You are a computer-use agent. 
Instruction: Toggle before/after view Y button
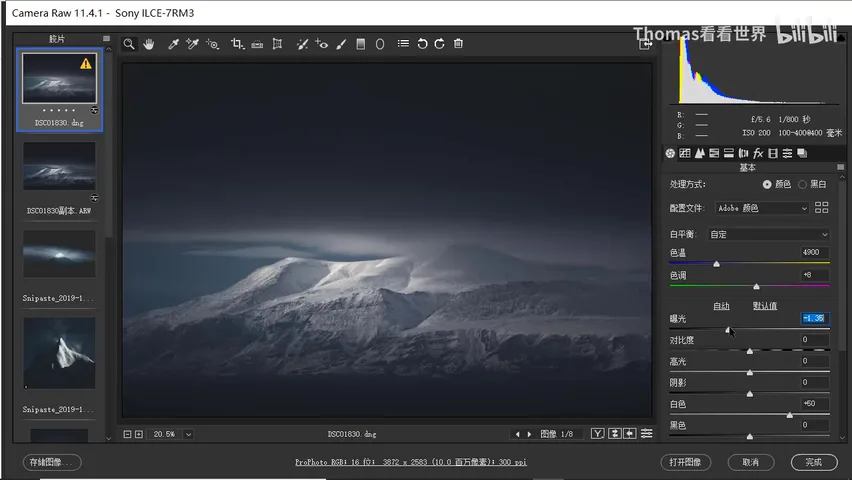click(598, 433)
